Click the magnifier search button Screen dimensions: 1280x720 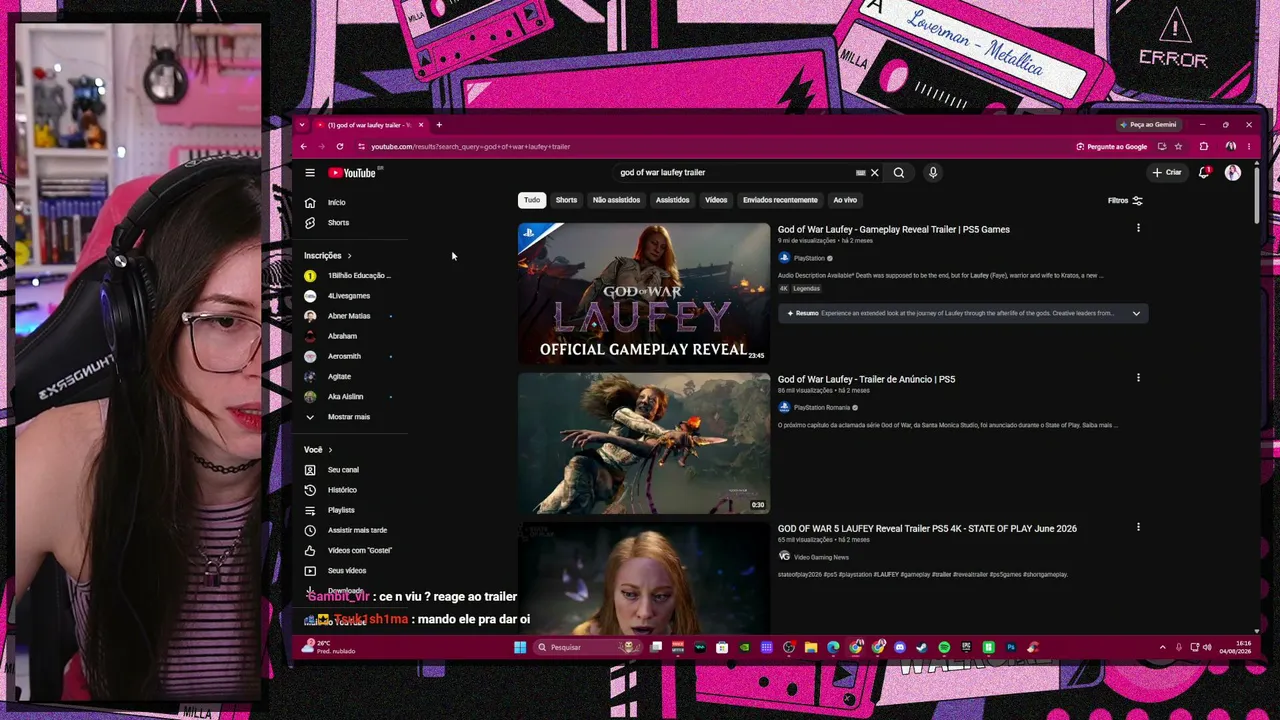point(899,173)
